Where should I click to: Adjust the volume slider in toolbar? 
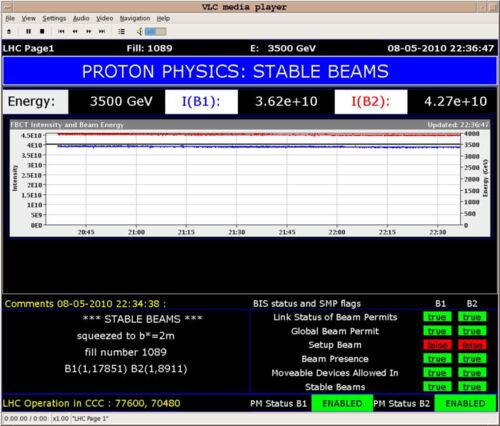[155, 32]
